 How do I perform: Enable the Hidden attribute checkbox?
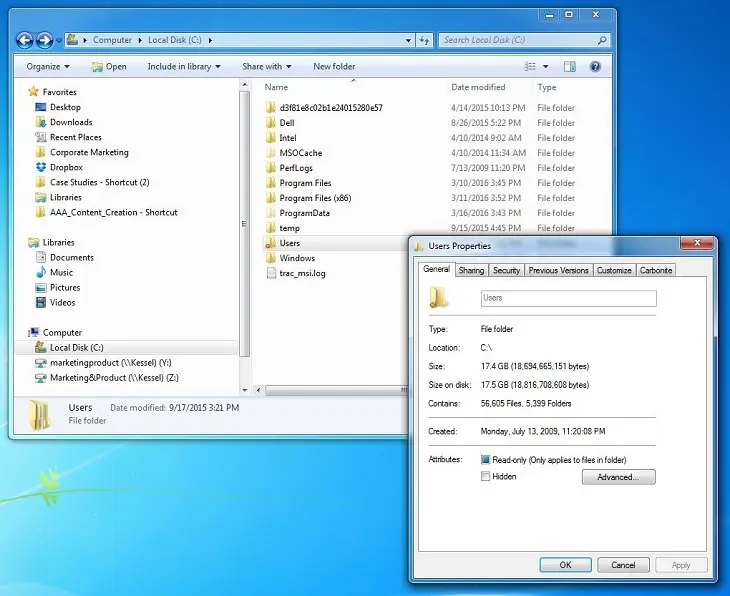tap(486, 477)
